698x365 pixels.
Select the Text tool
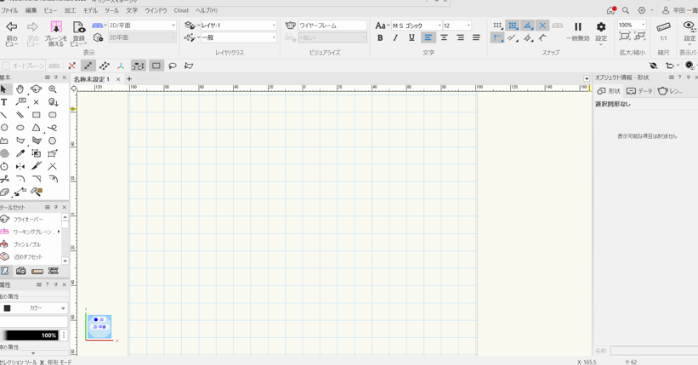[x=4, y=102]
